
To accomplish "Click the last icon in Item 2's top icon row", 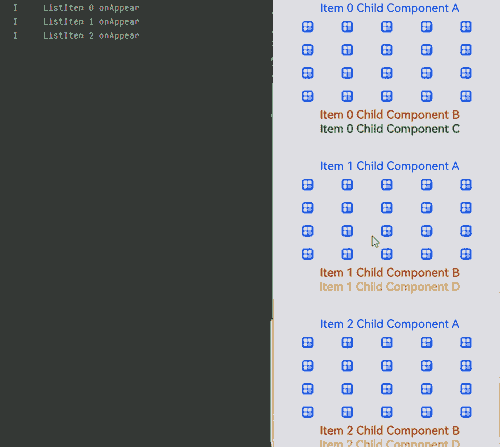I will point(466,343).
